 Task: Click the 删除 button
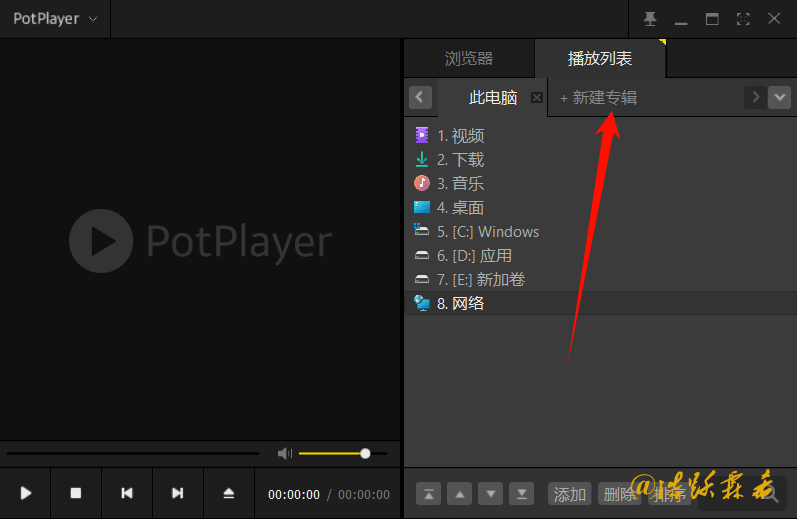(620, 494)
